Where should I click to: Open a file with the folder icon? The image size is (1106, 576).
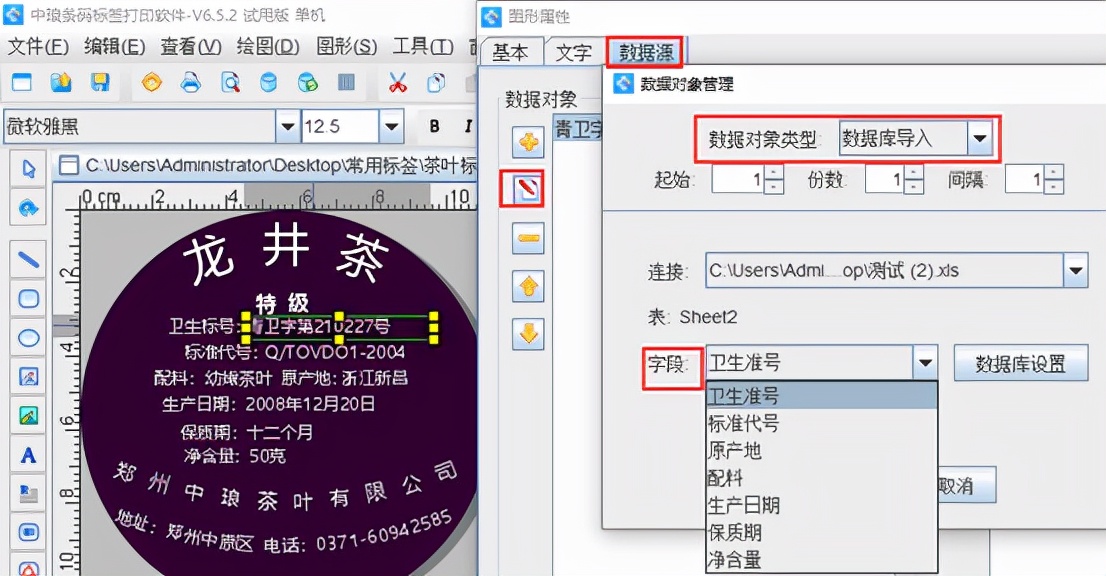coord(61,83)
